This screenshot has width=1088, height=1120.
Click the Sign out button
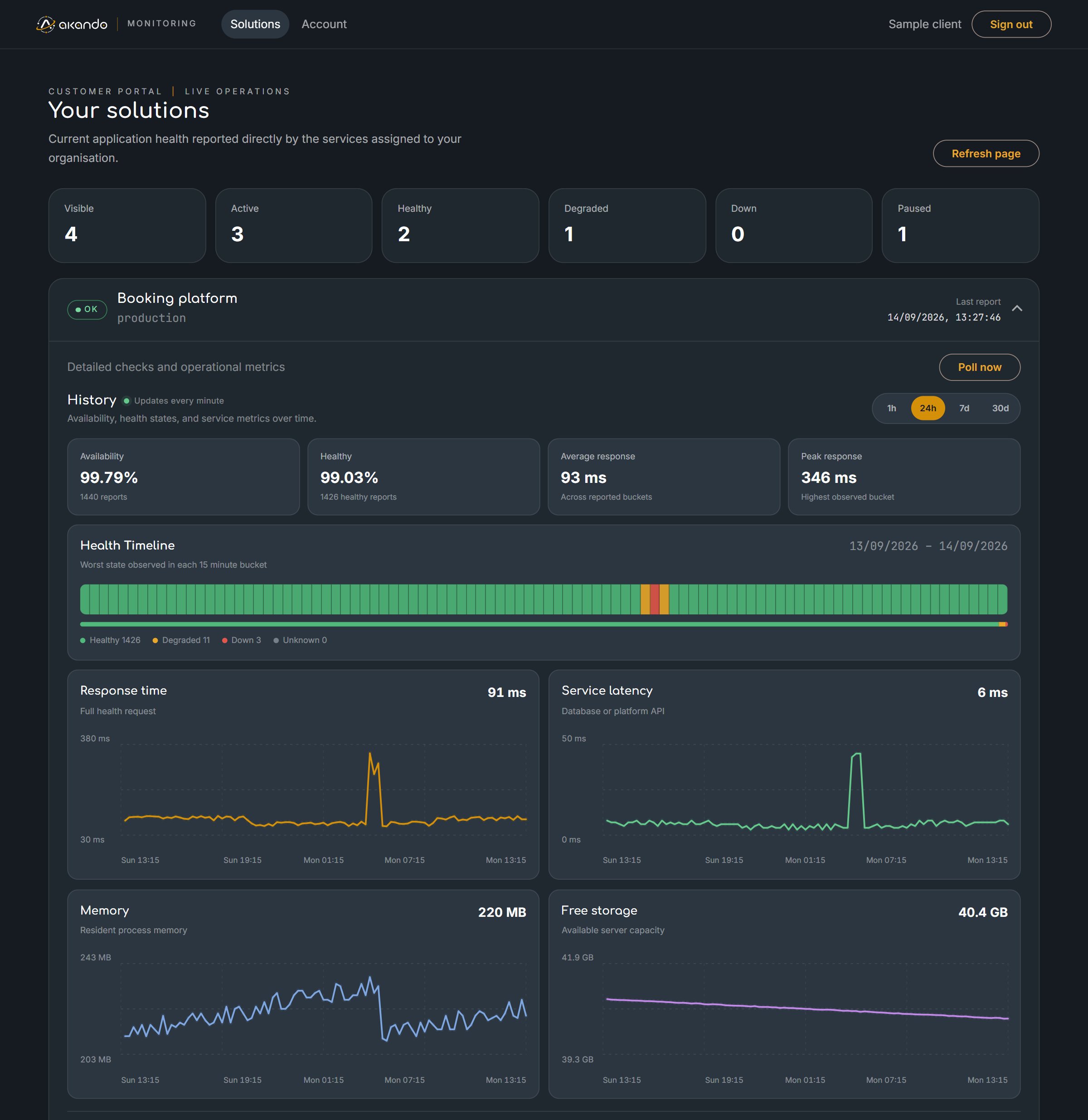tap(1011, 24)
